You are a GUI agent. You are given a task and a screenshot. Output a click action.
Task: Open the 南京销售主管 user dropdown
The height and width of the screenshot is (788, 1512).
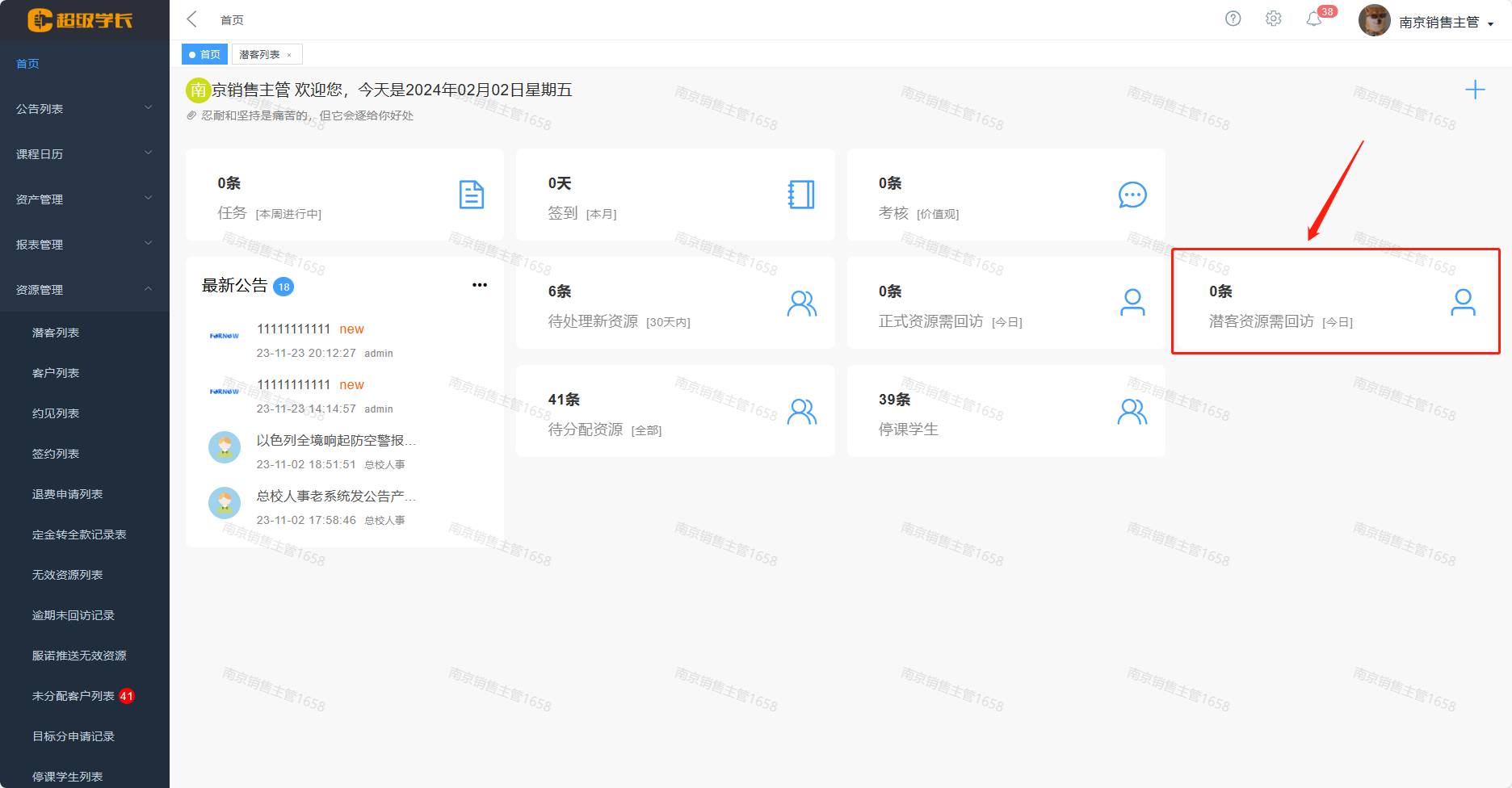[x=1446, y=22]
